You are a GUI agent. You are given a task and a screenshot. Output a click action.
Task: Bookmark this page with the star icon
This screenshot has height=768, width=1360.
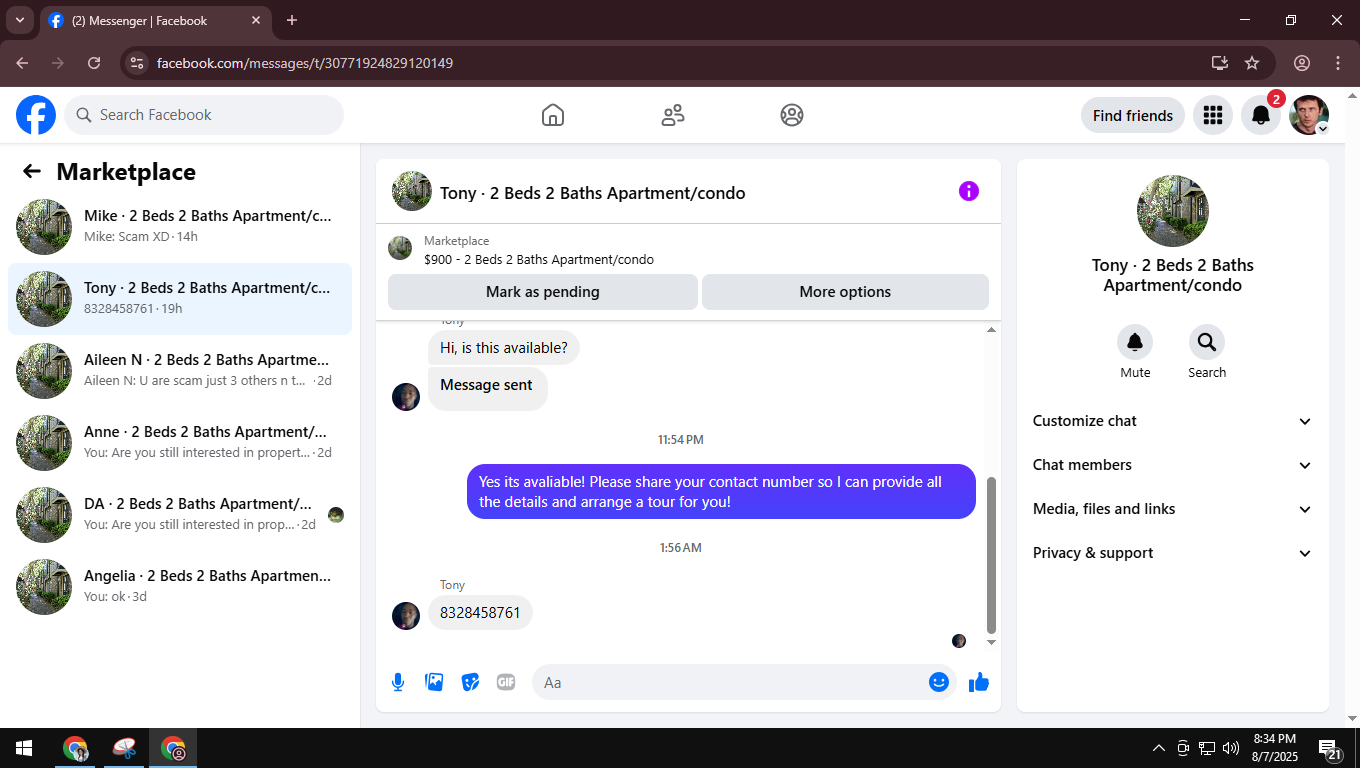pyautogui.click(x=1252, y=63)
